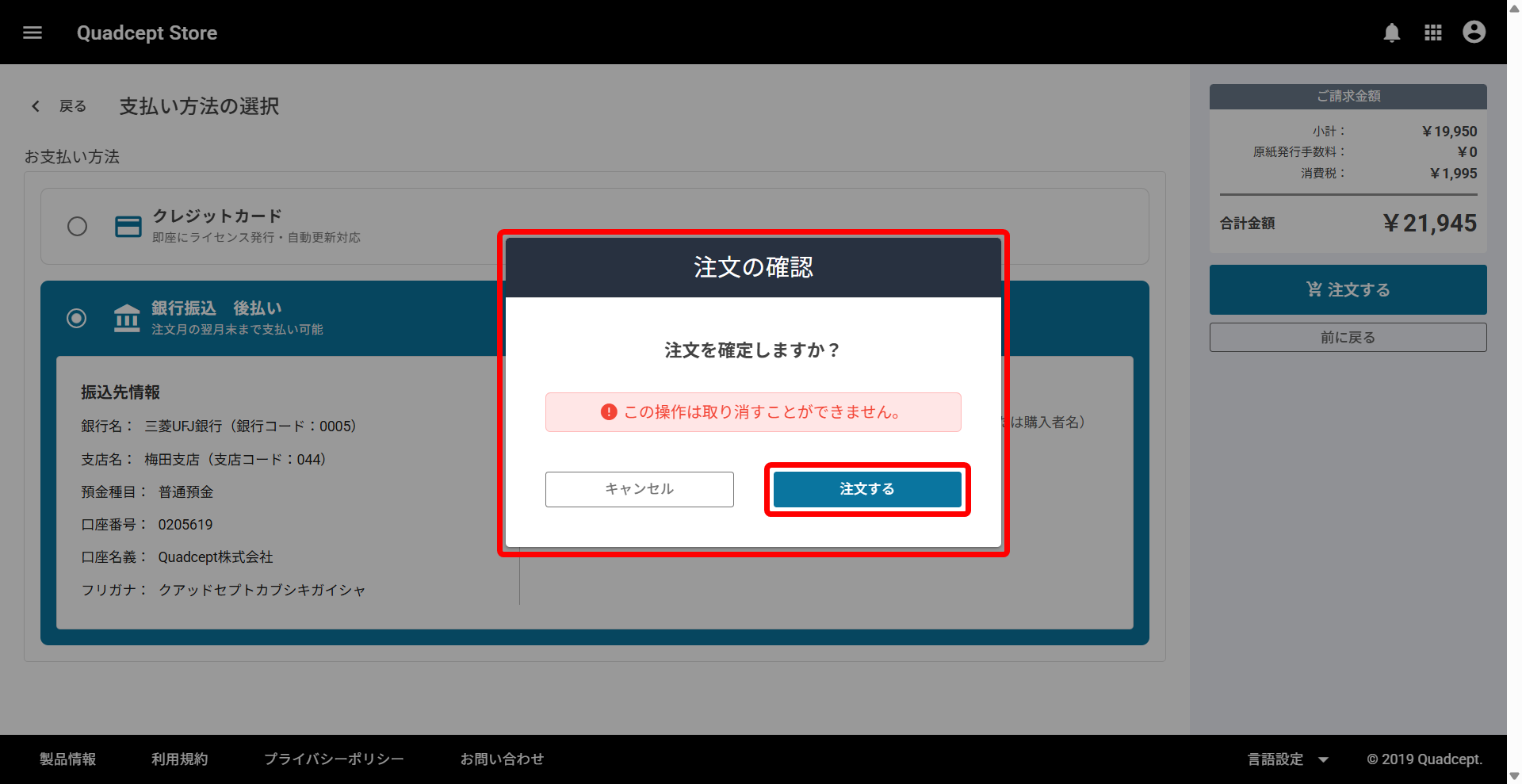The height and width of the screenshot is (784, 1522).
Task: Open the apps grid launcher
Action: click(x=1432, y=33)
